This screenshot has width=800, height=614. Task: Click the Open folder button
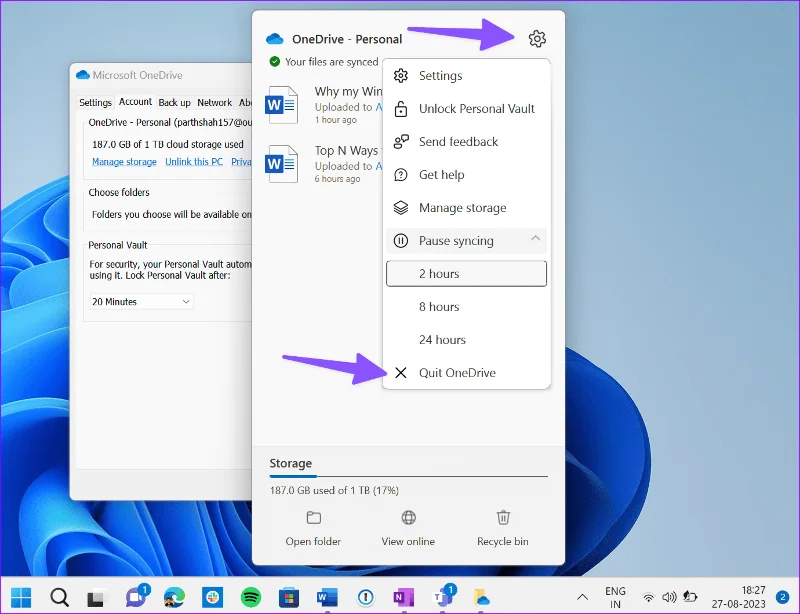pyautogui.click(x=313, y=528)
